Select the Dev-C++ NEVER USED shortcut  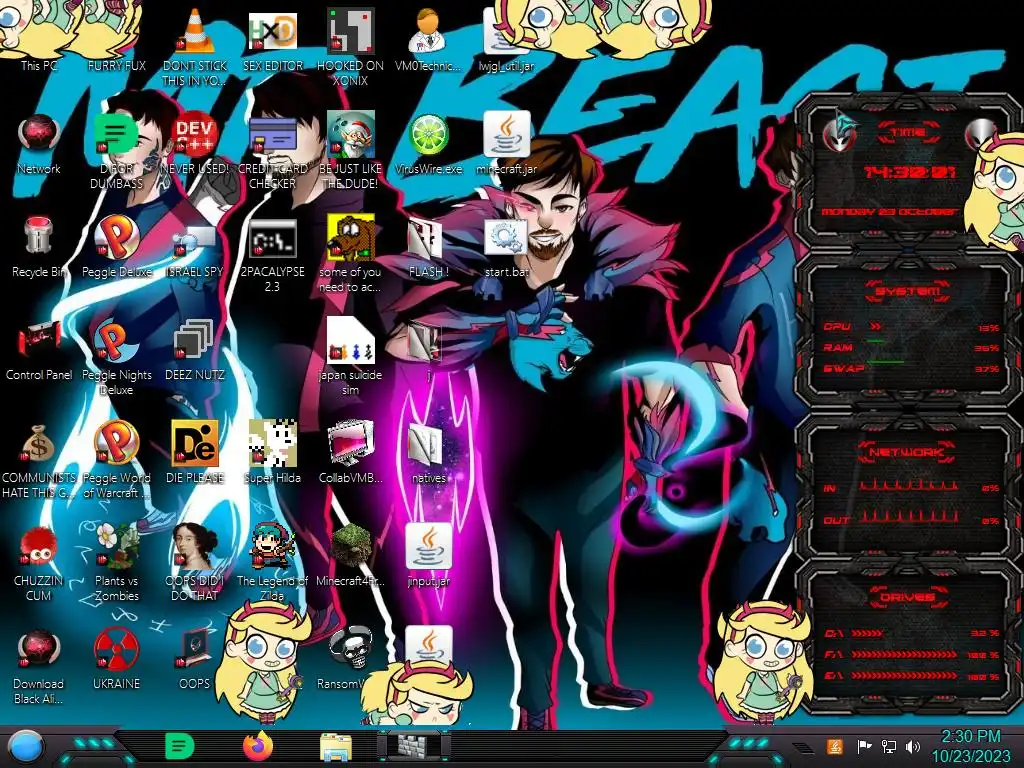point(195,144)
